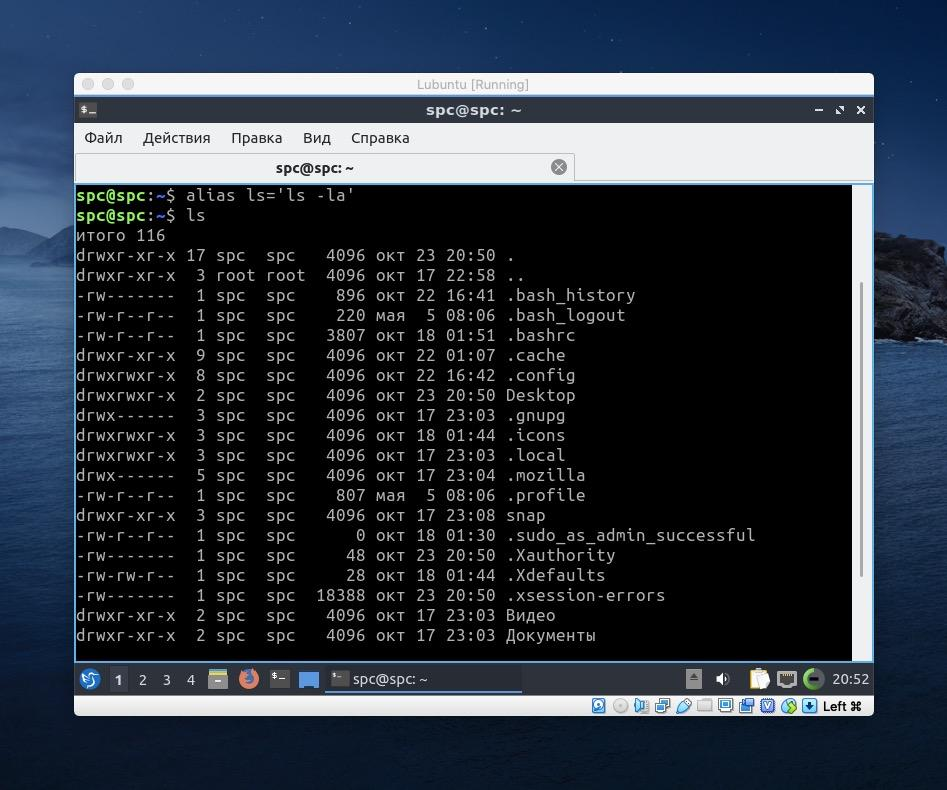Mute audio via the VirtualBox audio status icon

[x=639, y=706]
